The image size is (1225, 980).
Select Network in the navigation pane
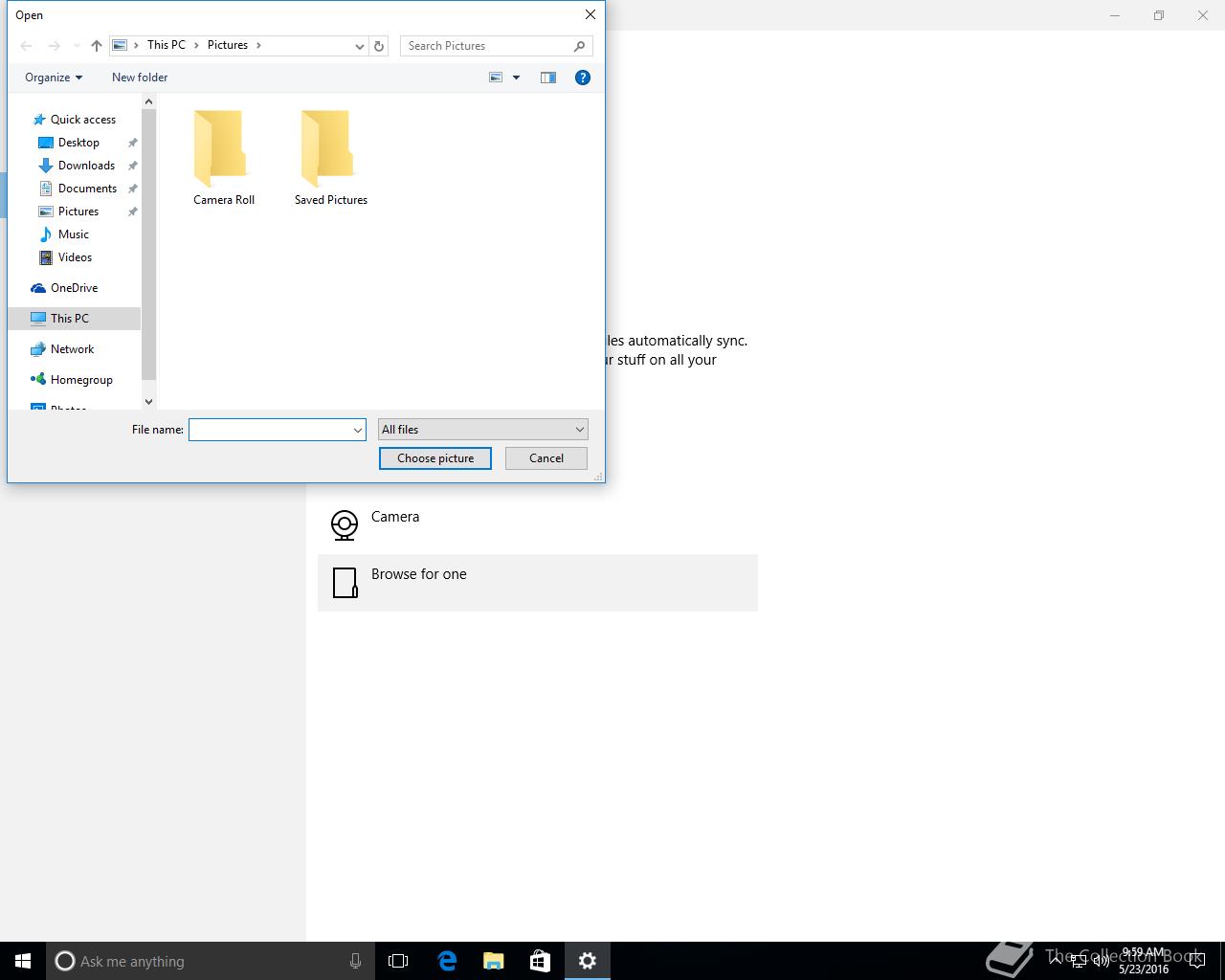pyautogui.click(x=72, y=349)
